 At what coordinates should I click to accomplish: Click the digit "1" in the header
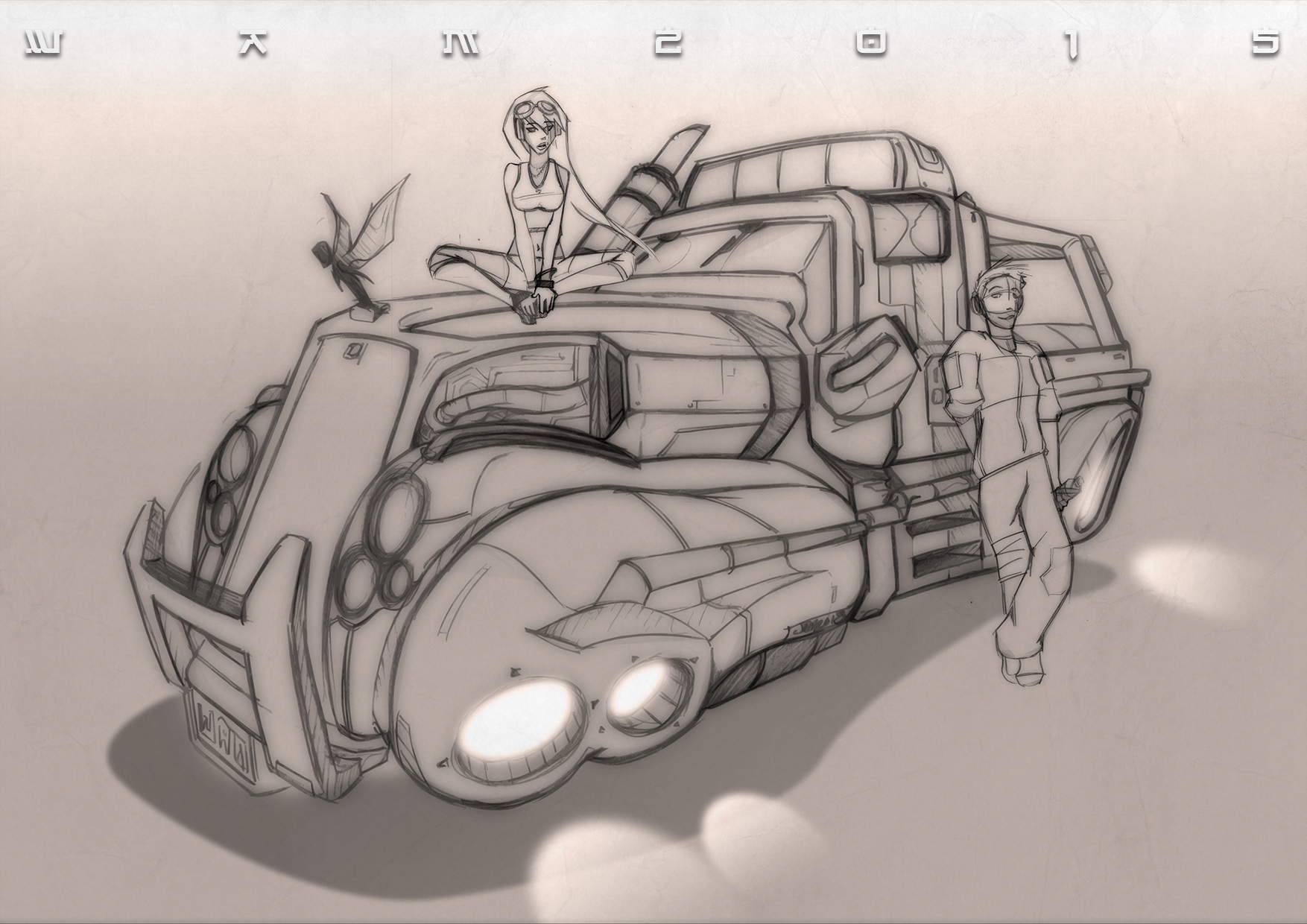(1073, 45)
